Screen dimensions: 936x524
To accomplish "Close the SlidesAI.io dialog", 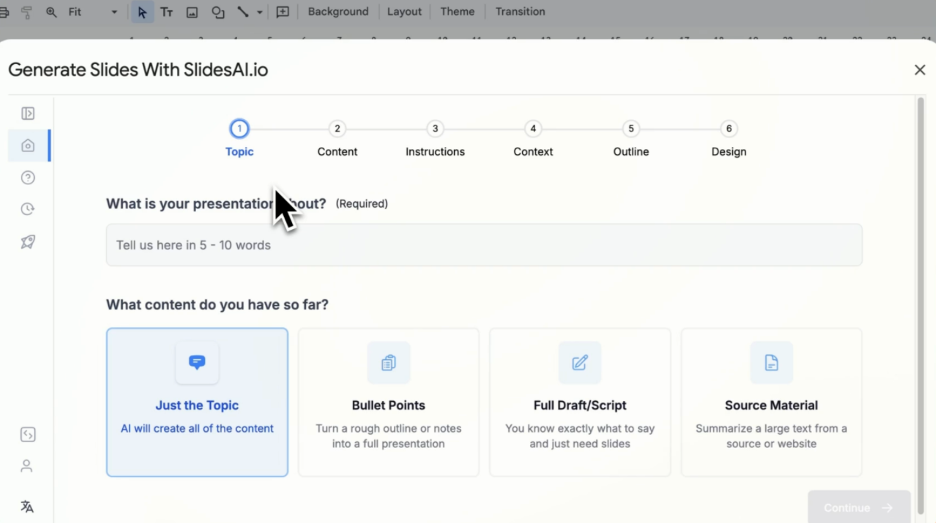I will [920, 70].
